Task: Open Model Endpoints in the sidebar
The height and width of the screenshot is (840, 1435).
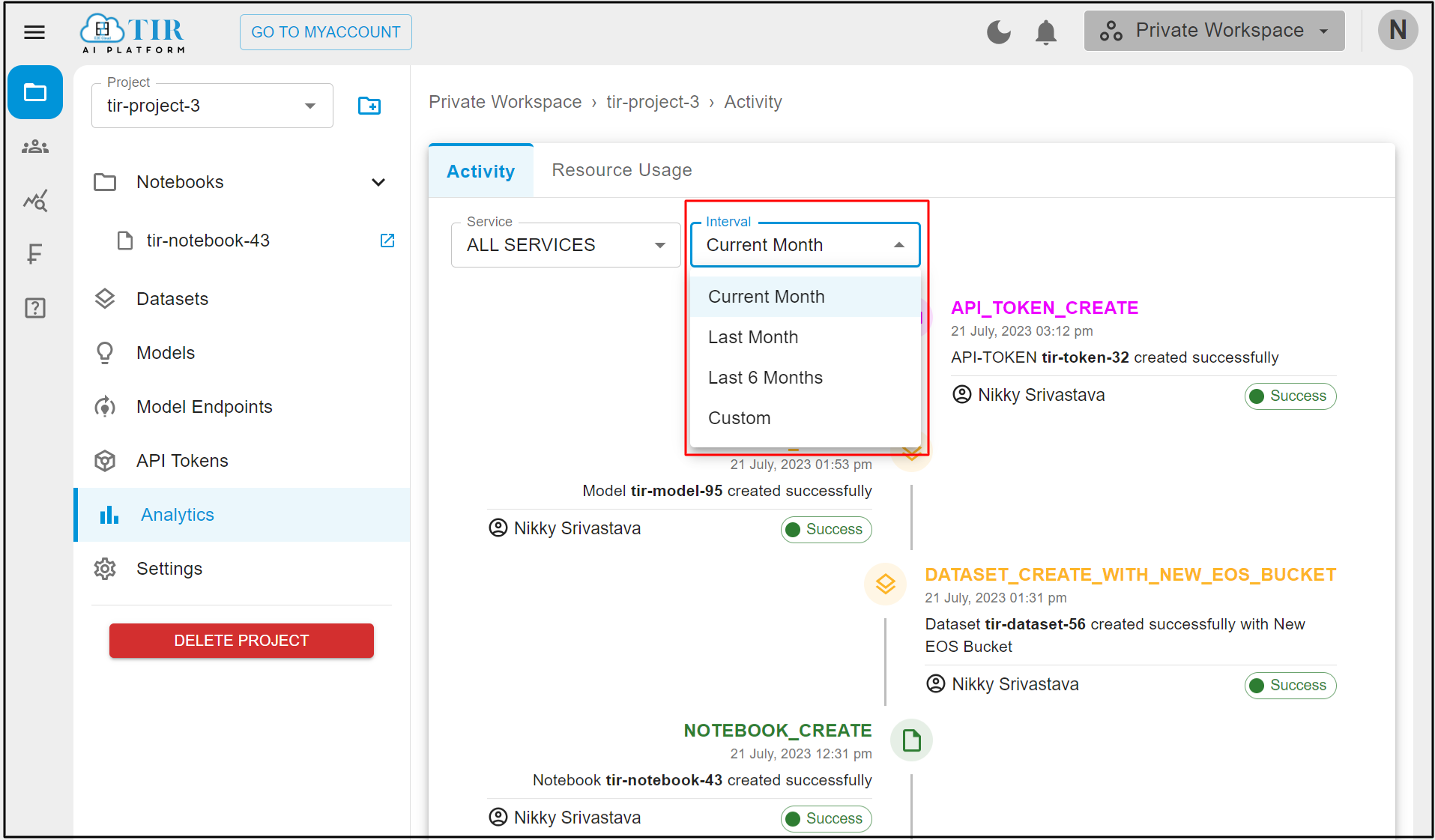Action: point(241,407)
